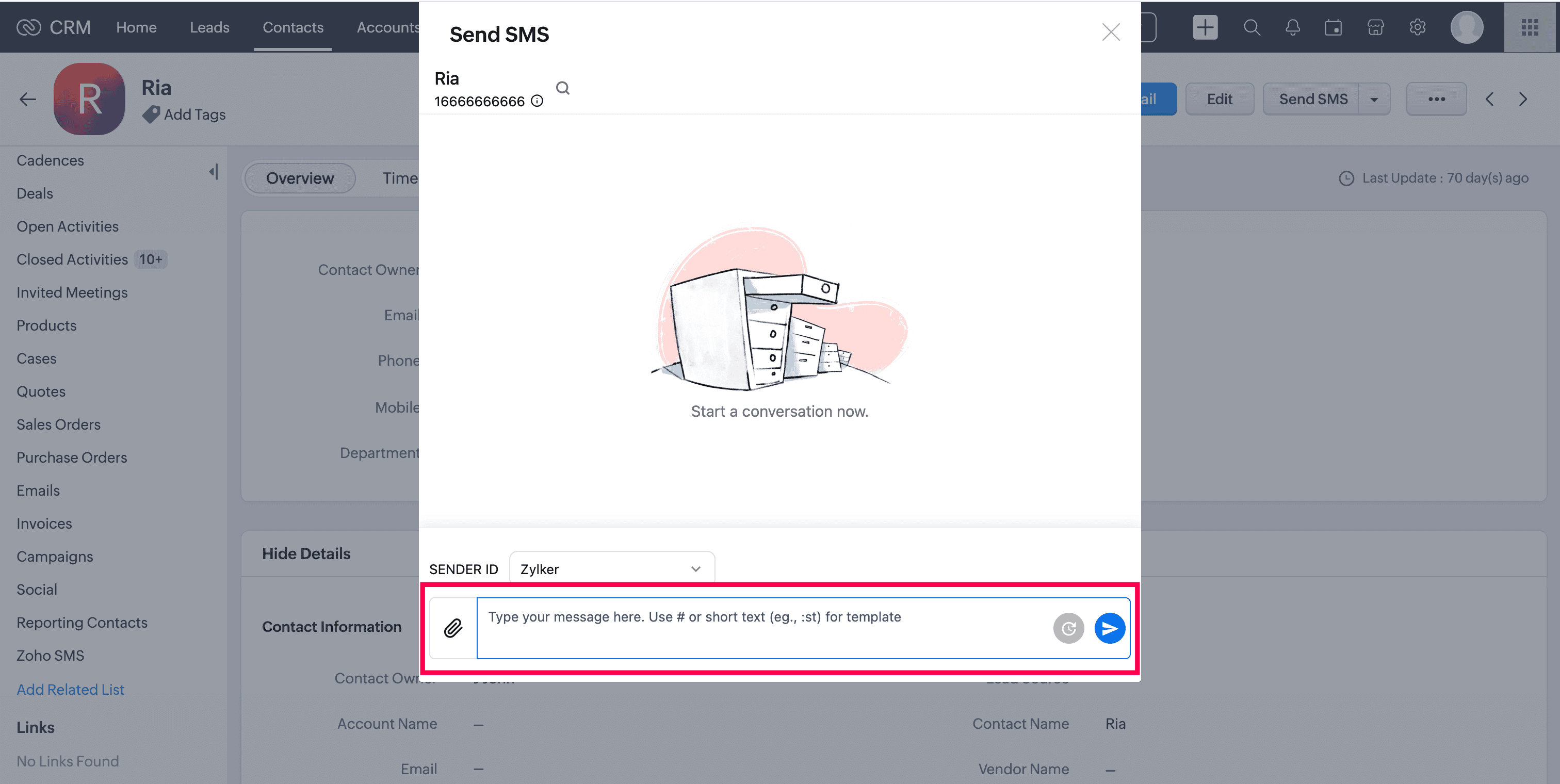Open the notifications bell
The image size is (1560, 784).
click(1292, 27)
